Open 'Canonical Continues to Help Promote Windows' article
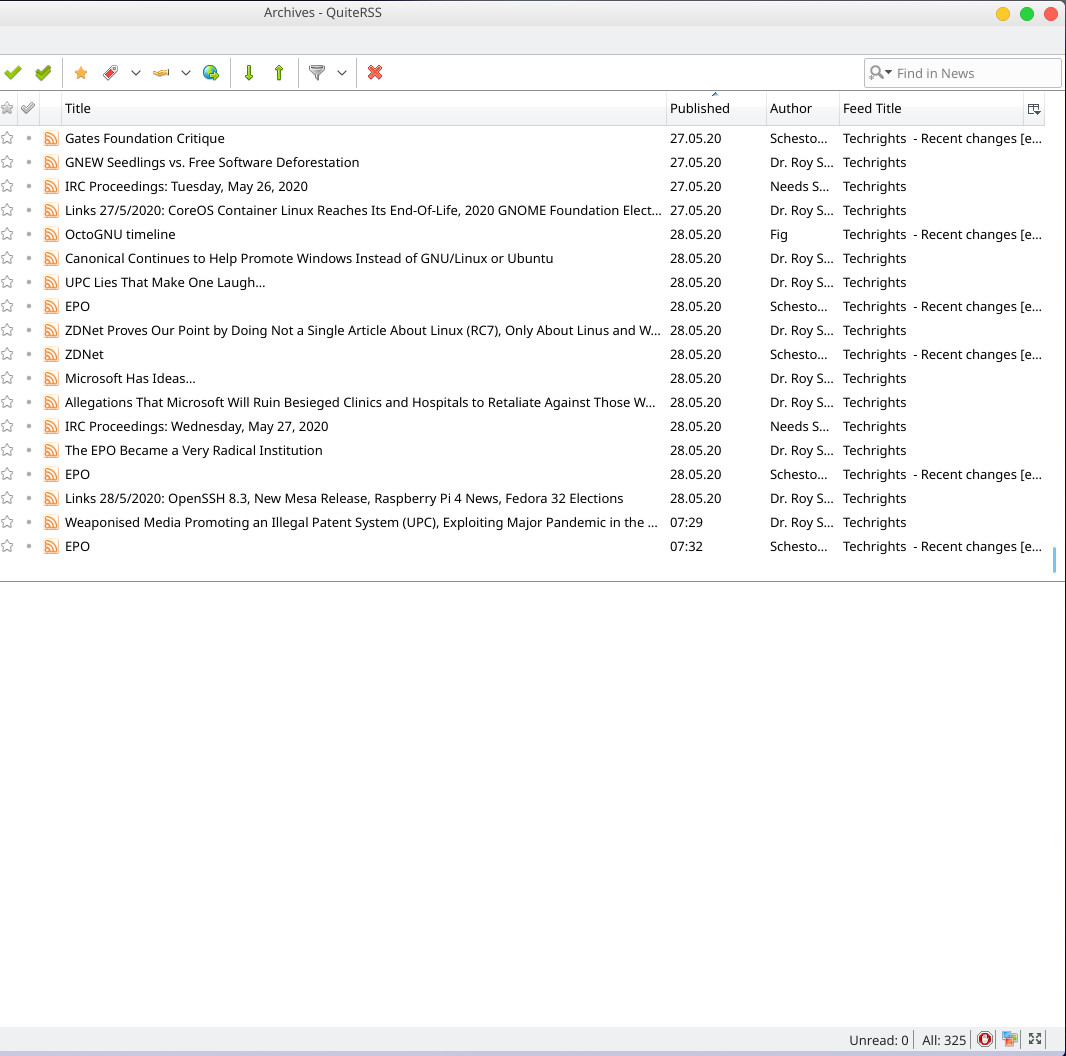The image size is (1066, 1056). 309,258
